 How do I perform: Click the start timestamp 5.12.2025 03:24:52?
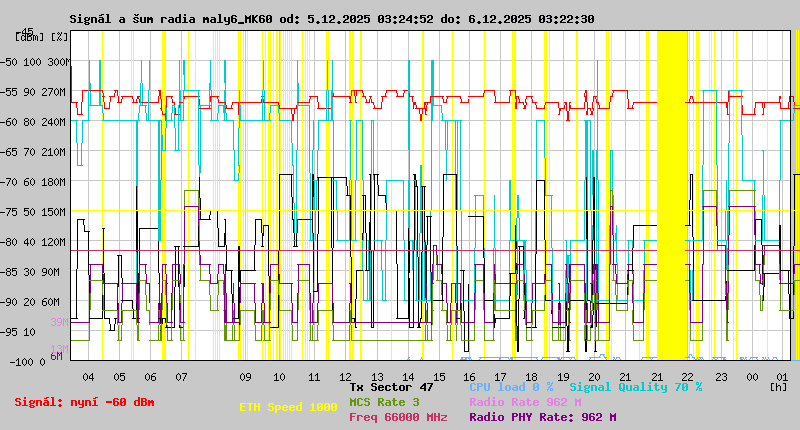click(356, 19)
